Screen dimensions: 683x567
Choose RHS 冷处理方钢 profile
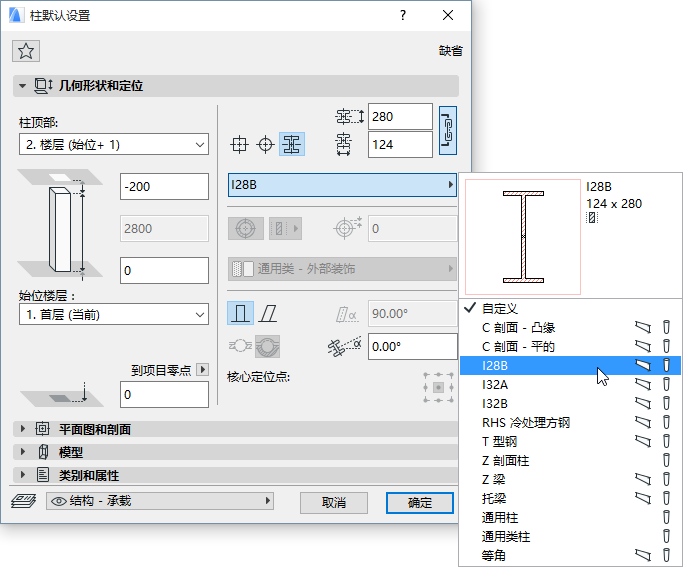click(570, 422)
